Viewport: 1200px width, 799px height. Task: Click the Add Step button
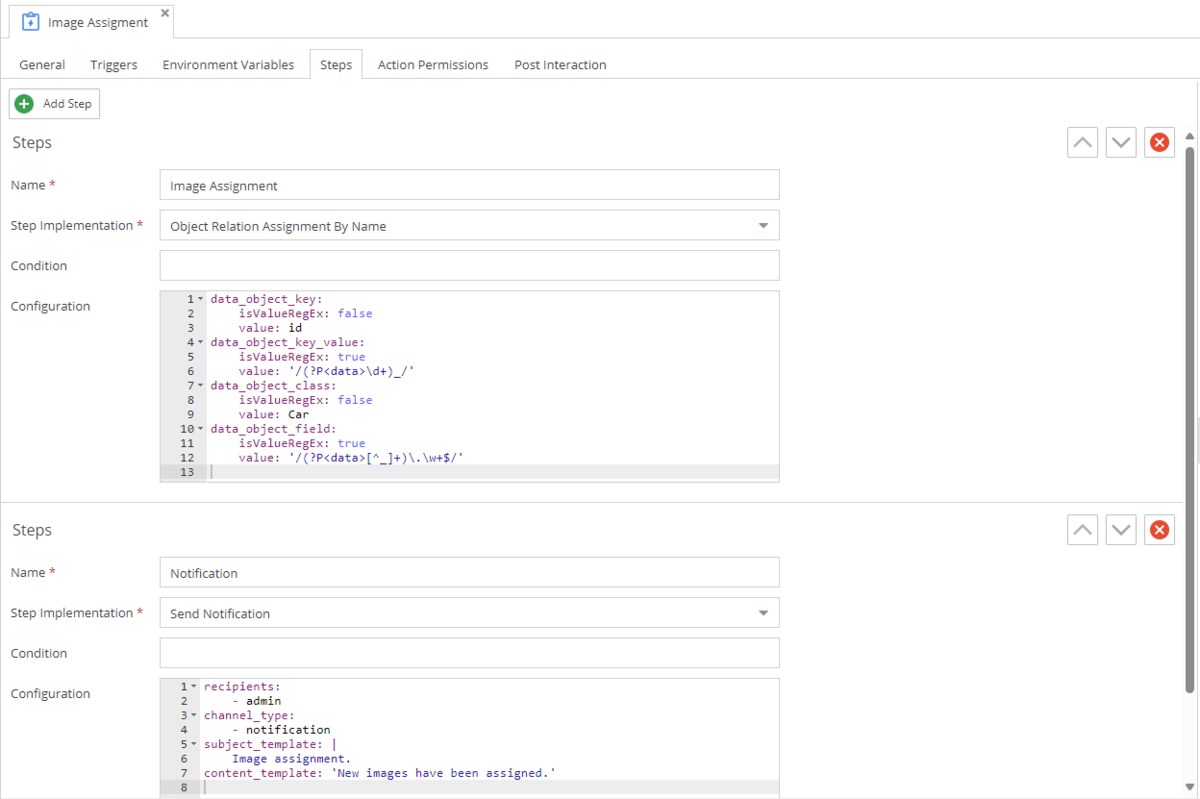point(55,104)
